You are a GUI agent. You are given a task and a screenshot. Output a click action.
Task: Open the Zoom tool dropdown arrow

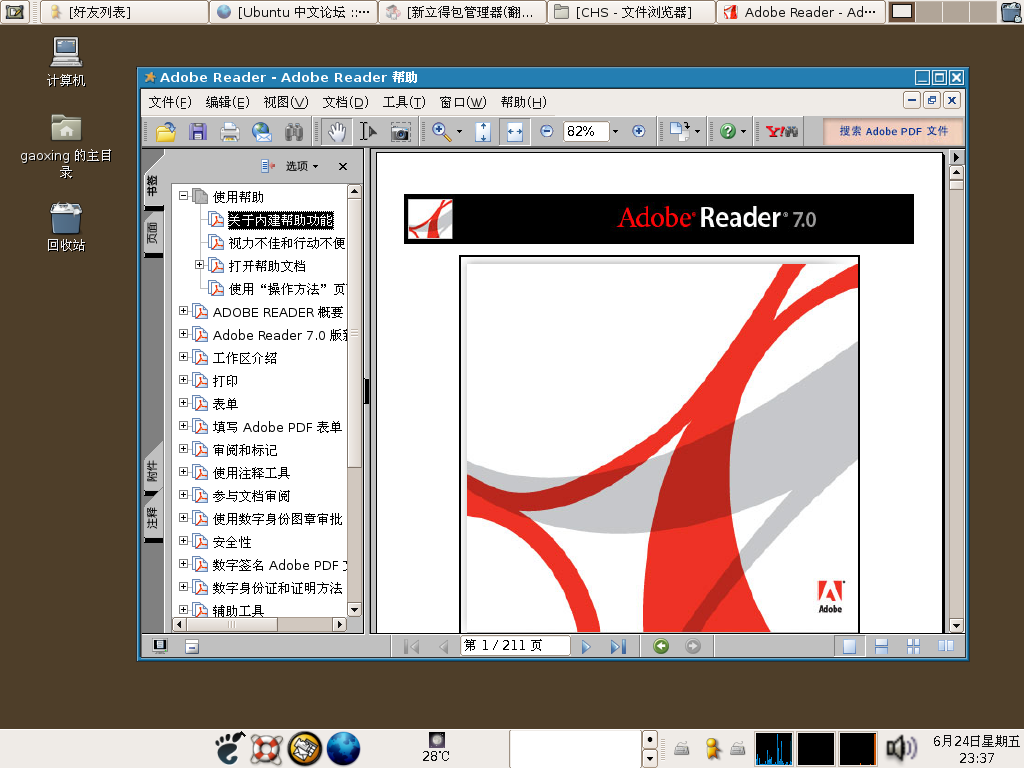pyautogui.click(x=459, y=132)
